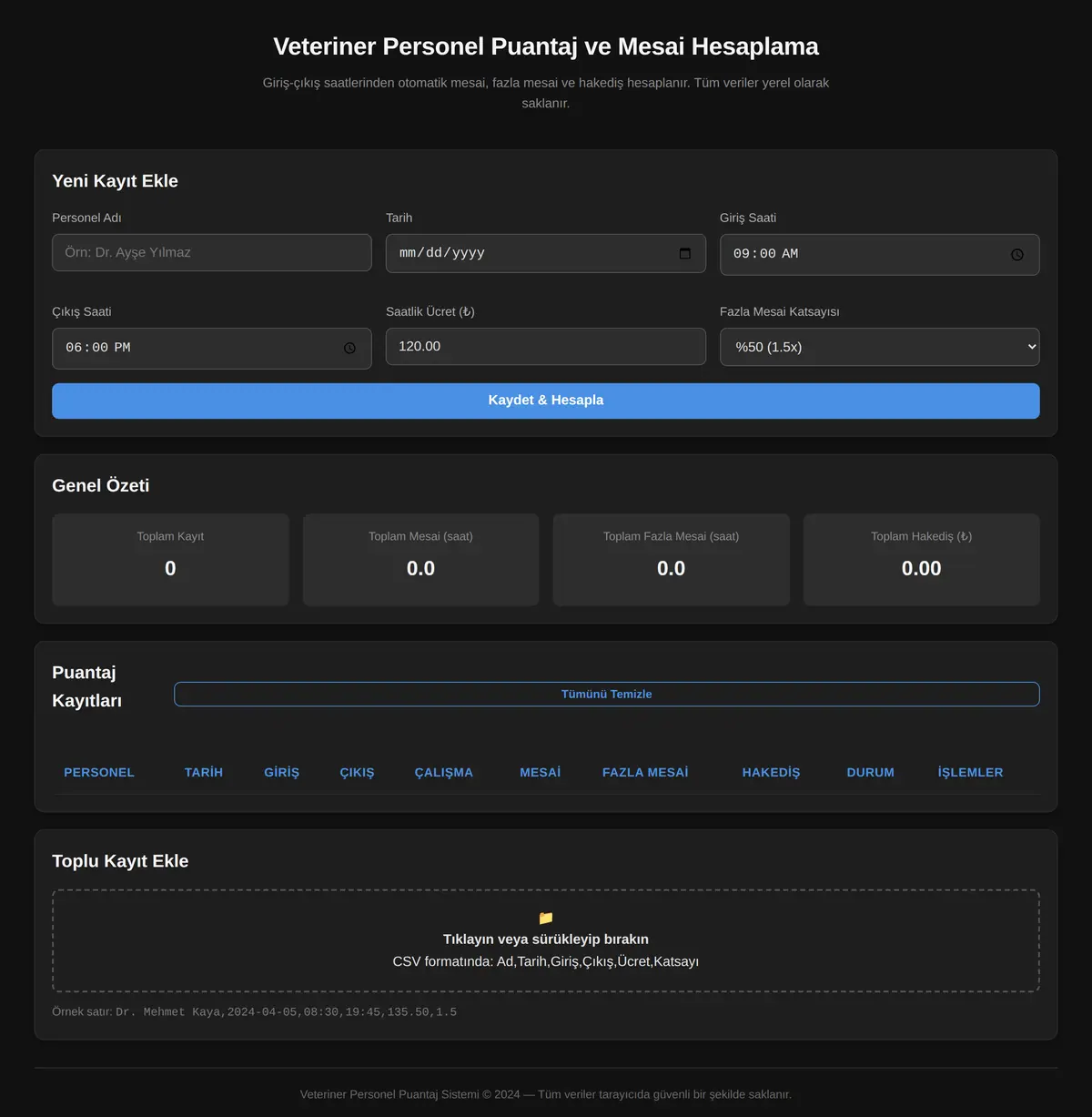Click the ÇALIŞMA column header
The height and width of the screenshot is (1117, 1092).
tap(444, 772)
